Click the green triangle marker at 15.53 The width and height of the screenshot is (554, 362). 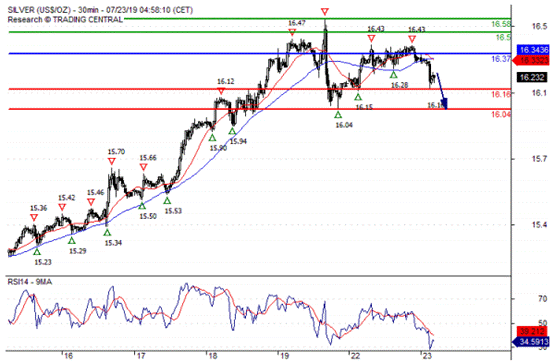point(167,200)
